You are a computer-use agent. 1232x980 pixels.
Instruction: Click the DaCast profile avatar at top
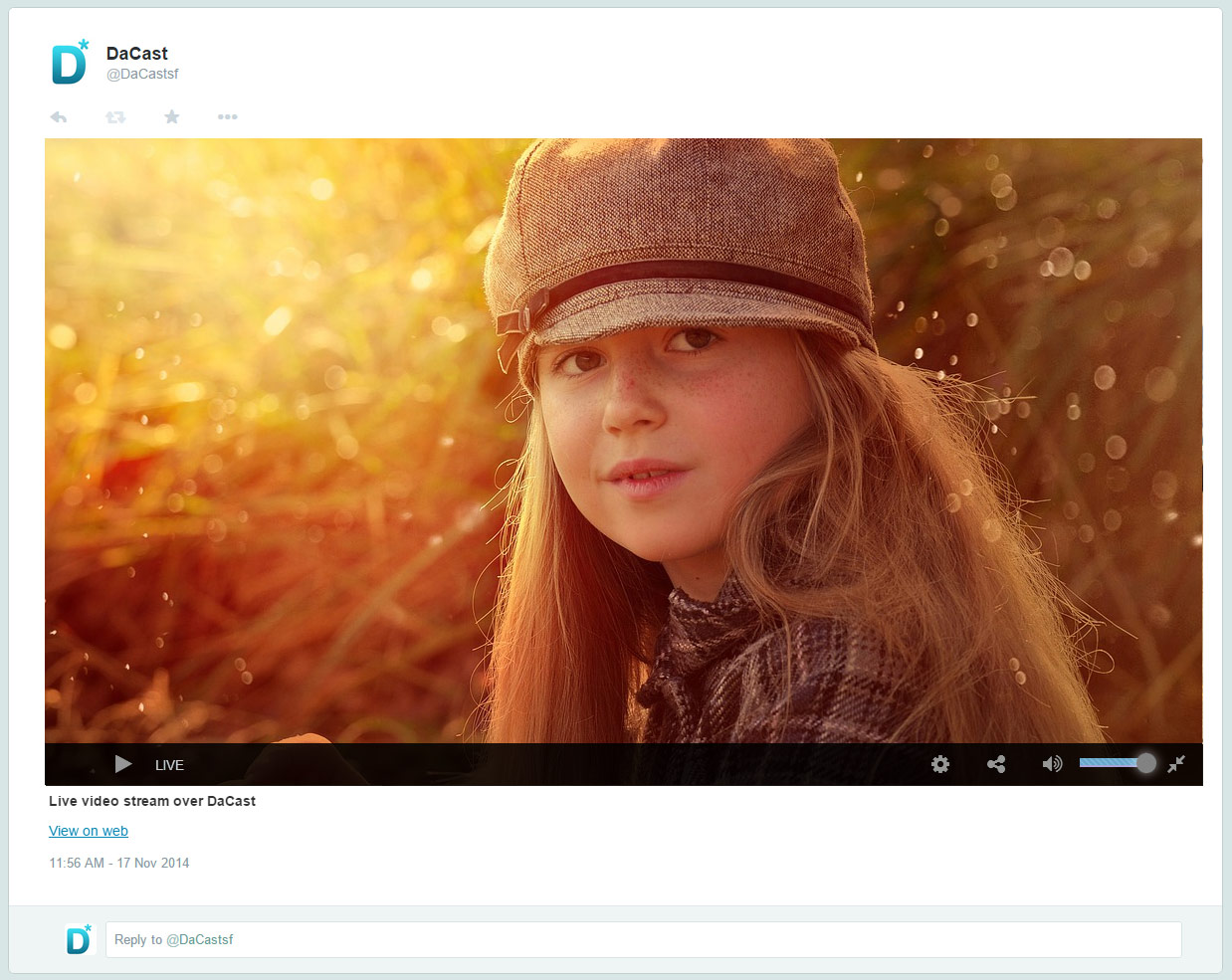[71, 63]
